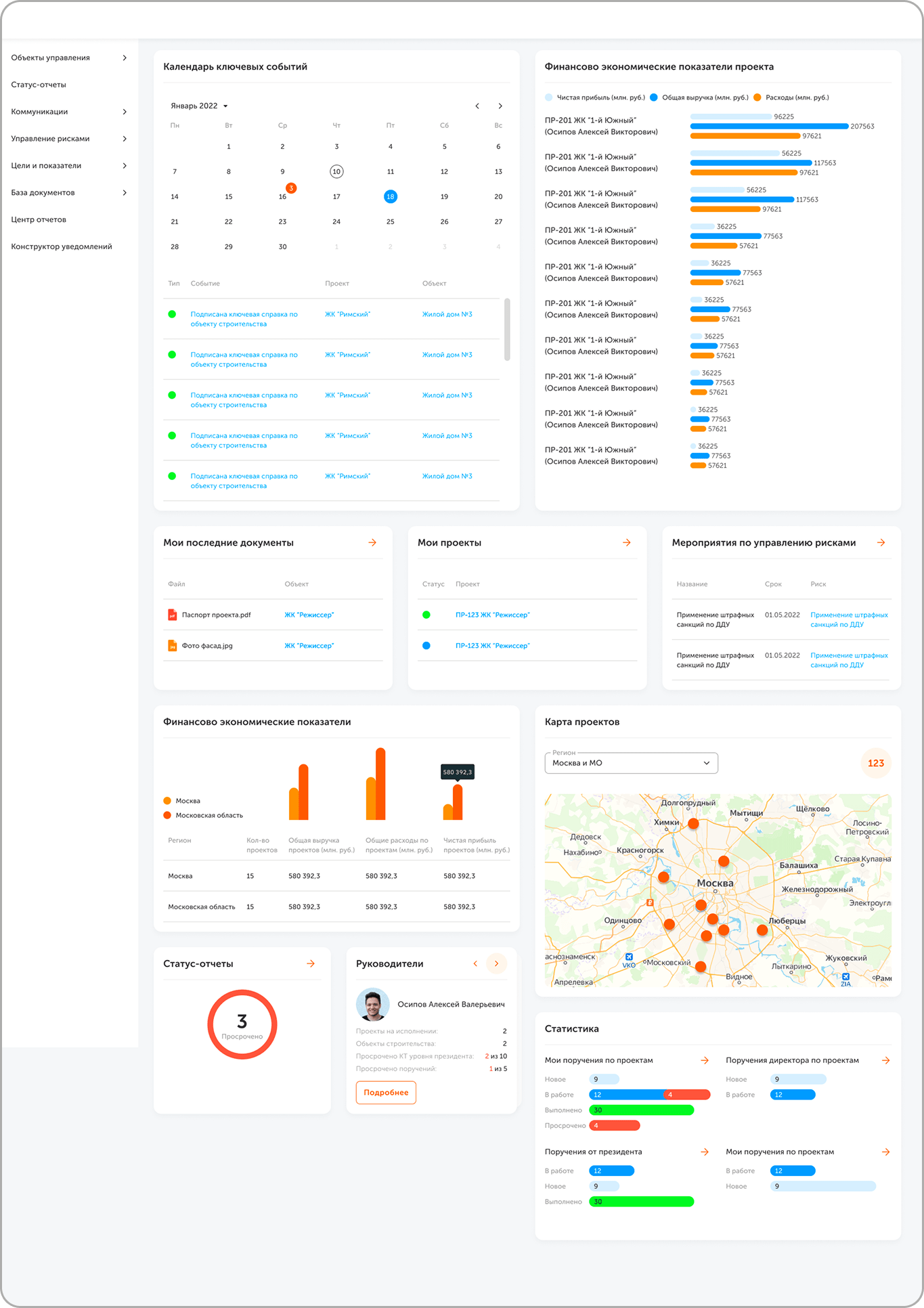Expand Цели и показатели sidebar menu
The height and width of the screenshot is (1308, 924).
tap(125, 167)
